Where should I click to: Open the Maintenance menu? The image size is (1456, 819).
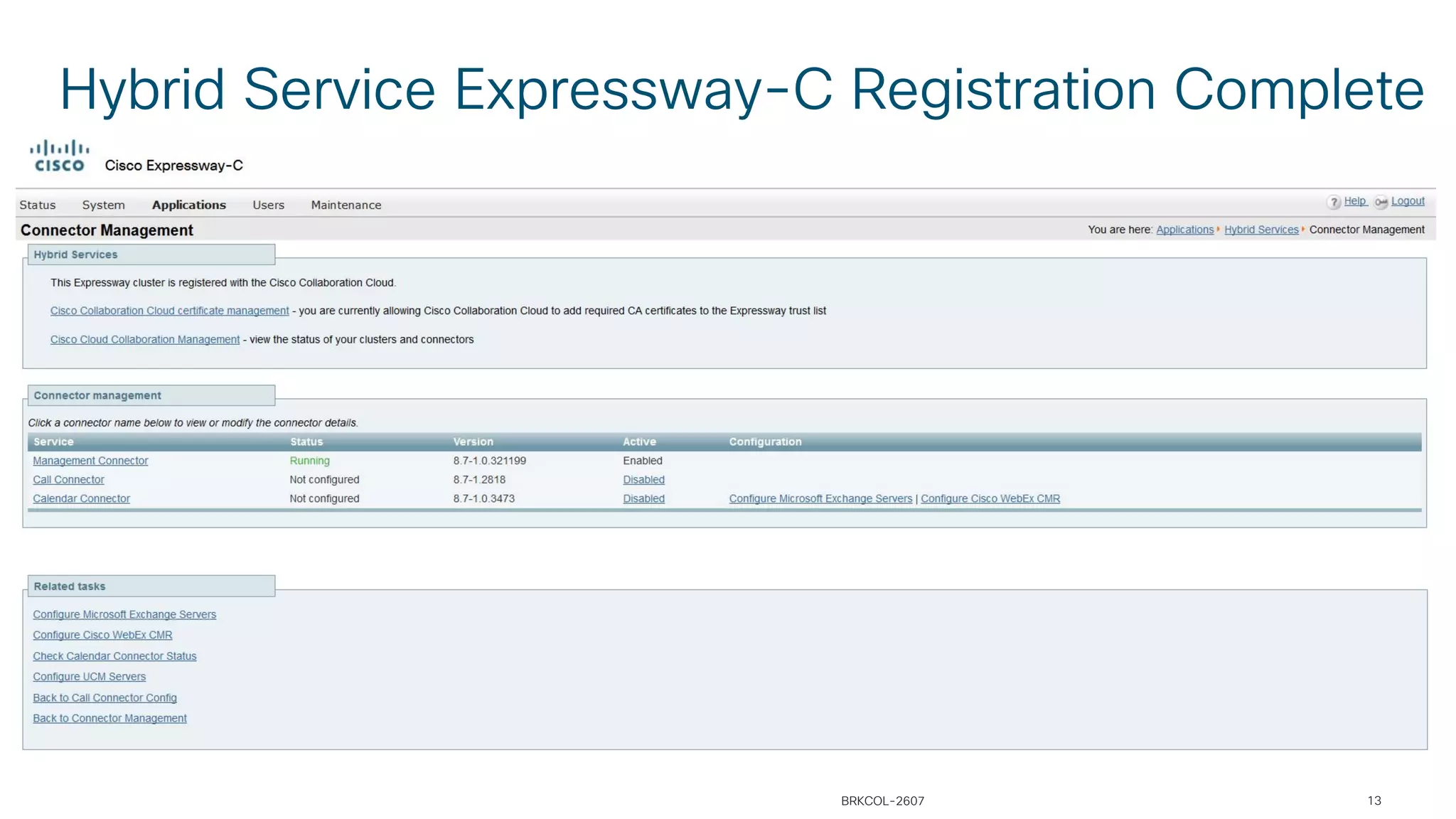[x=346, y=205]
